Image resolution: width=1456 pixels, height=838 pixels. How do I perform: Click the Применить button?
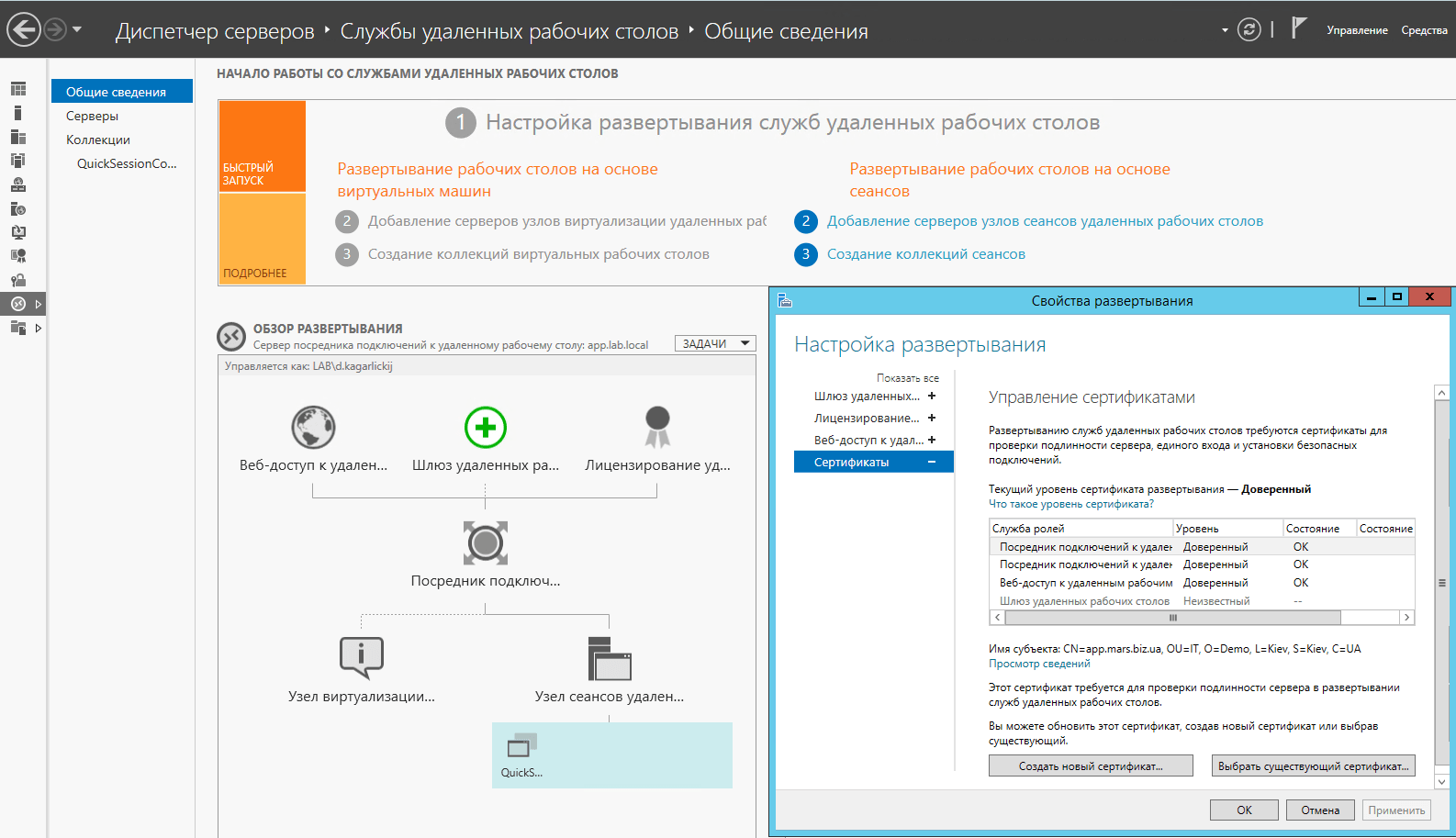(x=1396, y=810)
